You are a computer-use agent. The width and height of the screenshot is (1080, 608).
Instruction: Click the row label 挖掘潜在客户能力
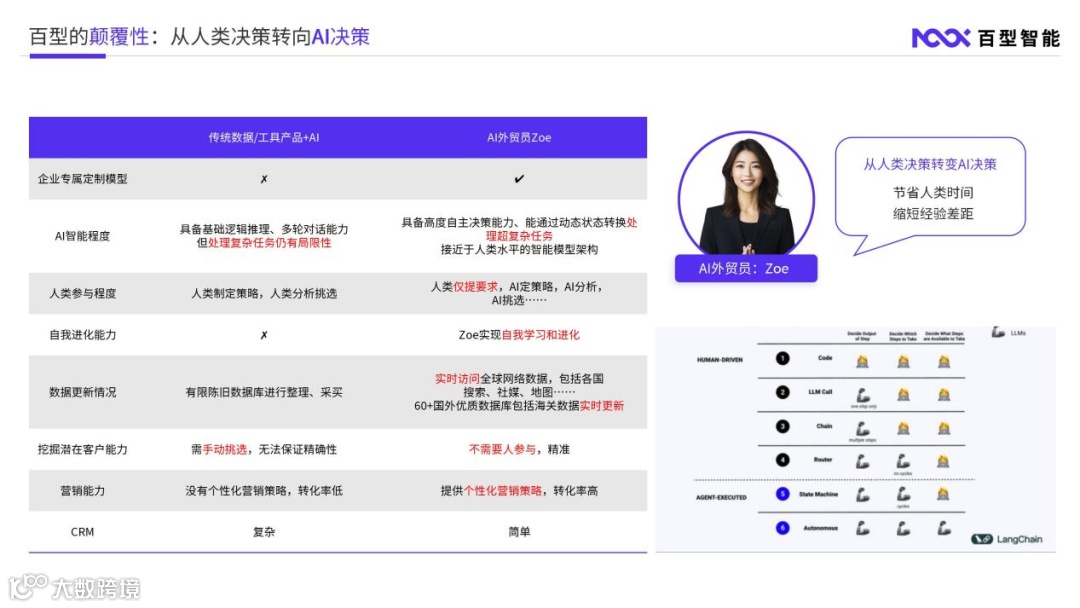tap(83, 450)
